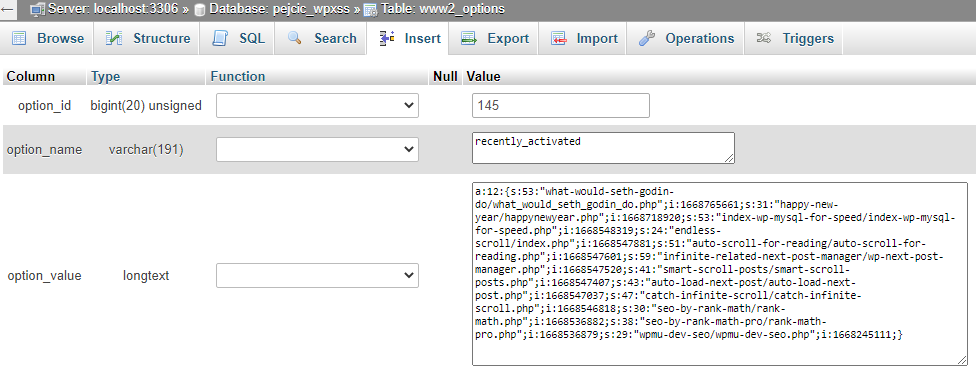Image resolution: width=976 pixels, height=375 pixels.
Task: Click the Search magnifier icon
Action: pyautogui.click(x=295, y=38)
